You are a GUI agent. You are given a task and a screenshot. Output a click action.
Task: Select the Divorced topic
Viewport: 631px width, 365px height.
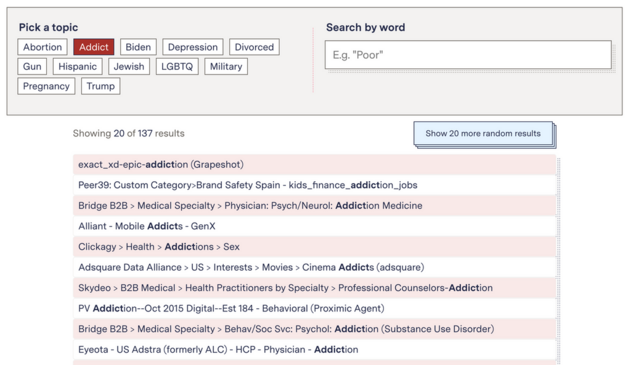(254, 47)
